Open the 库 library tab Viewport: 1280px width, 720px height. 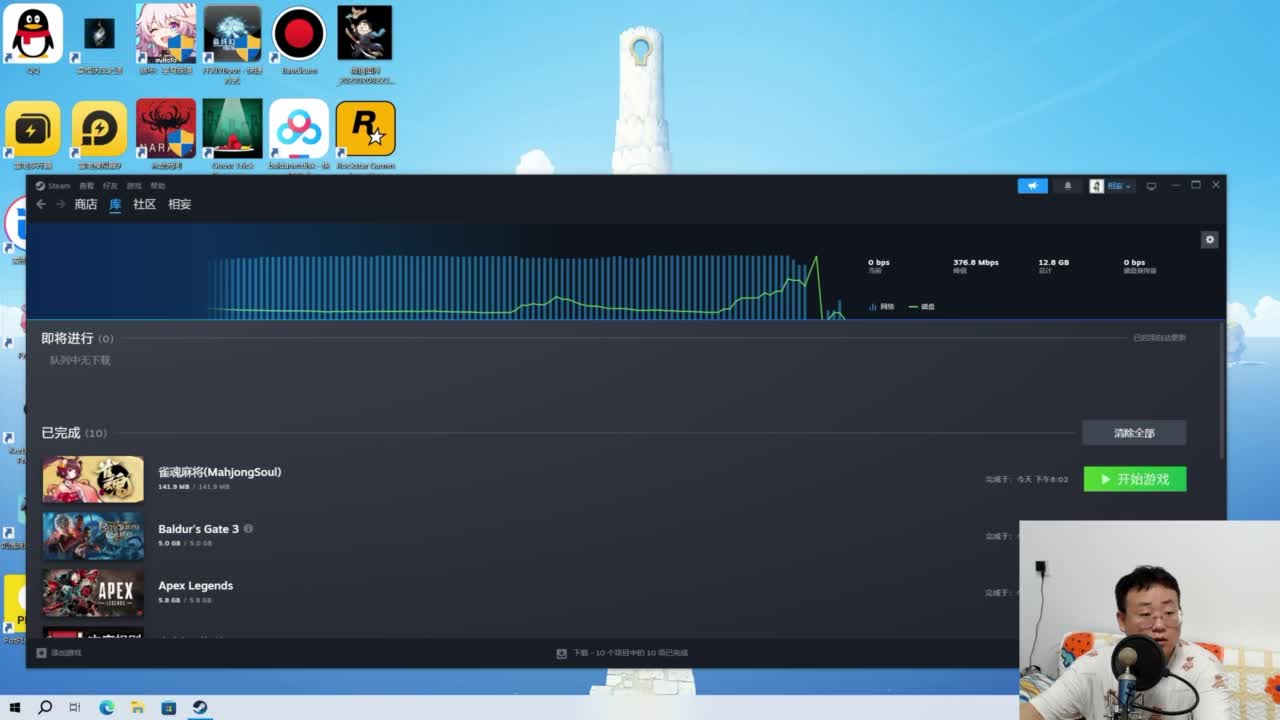pos(115,204)
